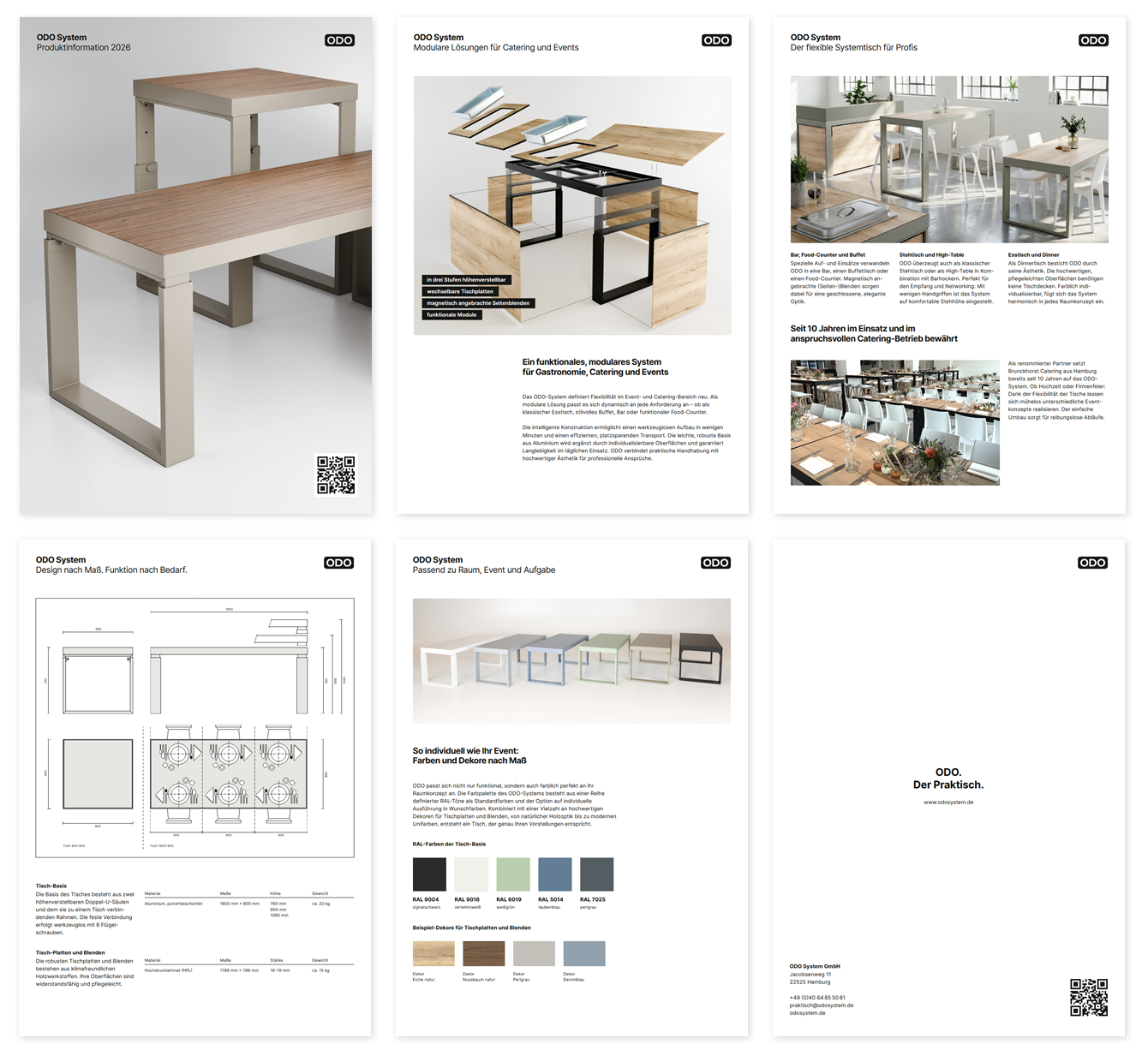Click the catering hall photo with set tables

tap(895, 423)
